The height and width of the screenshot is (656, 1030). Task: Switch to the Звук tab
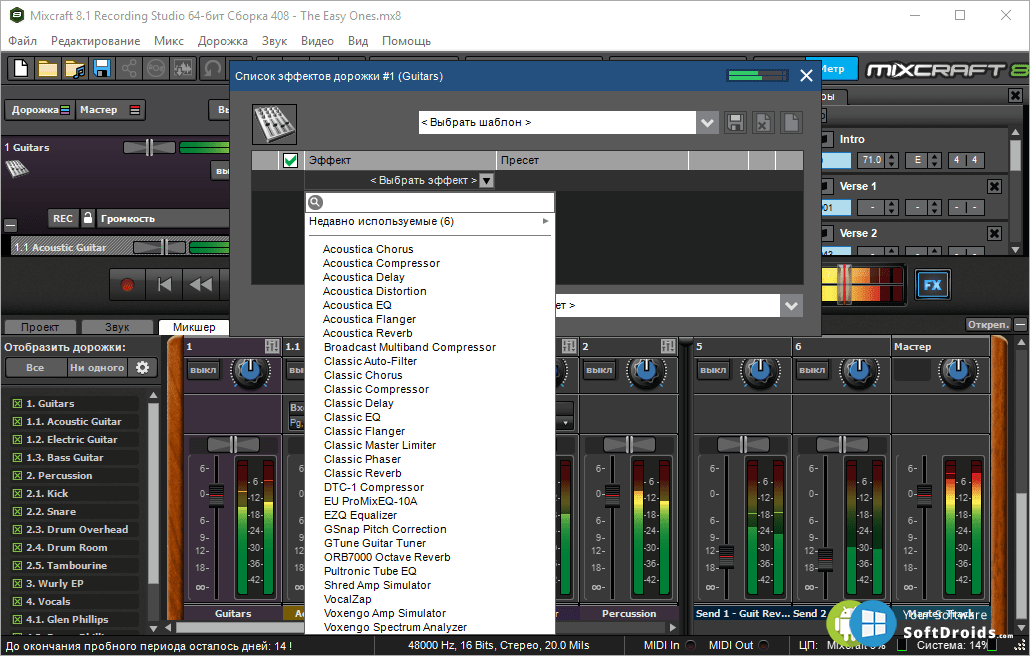117,327
